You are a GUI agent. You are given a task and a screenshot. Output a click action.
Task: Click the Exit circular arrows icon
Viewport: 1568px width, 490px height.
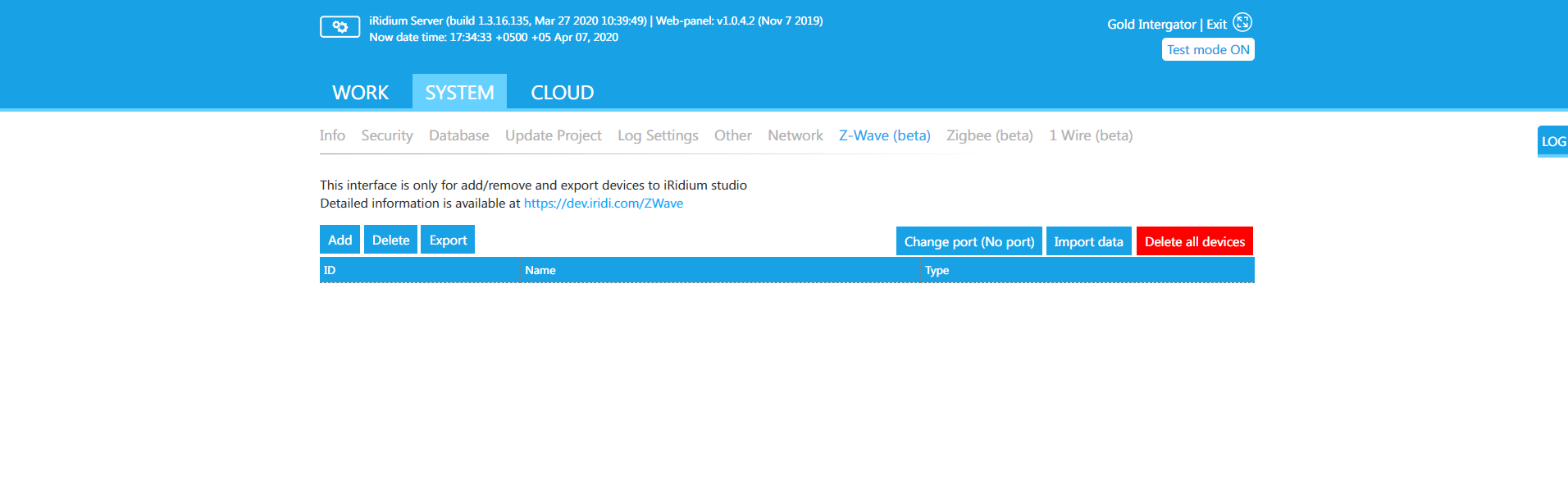point(1242,23)
